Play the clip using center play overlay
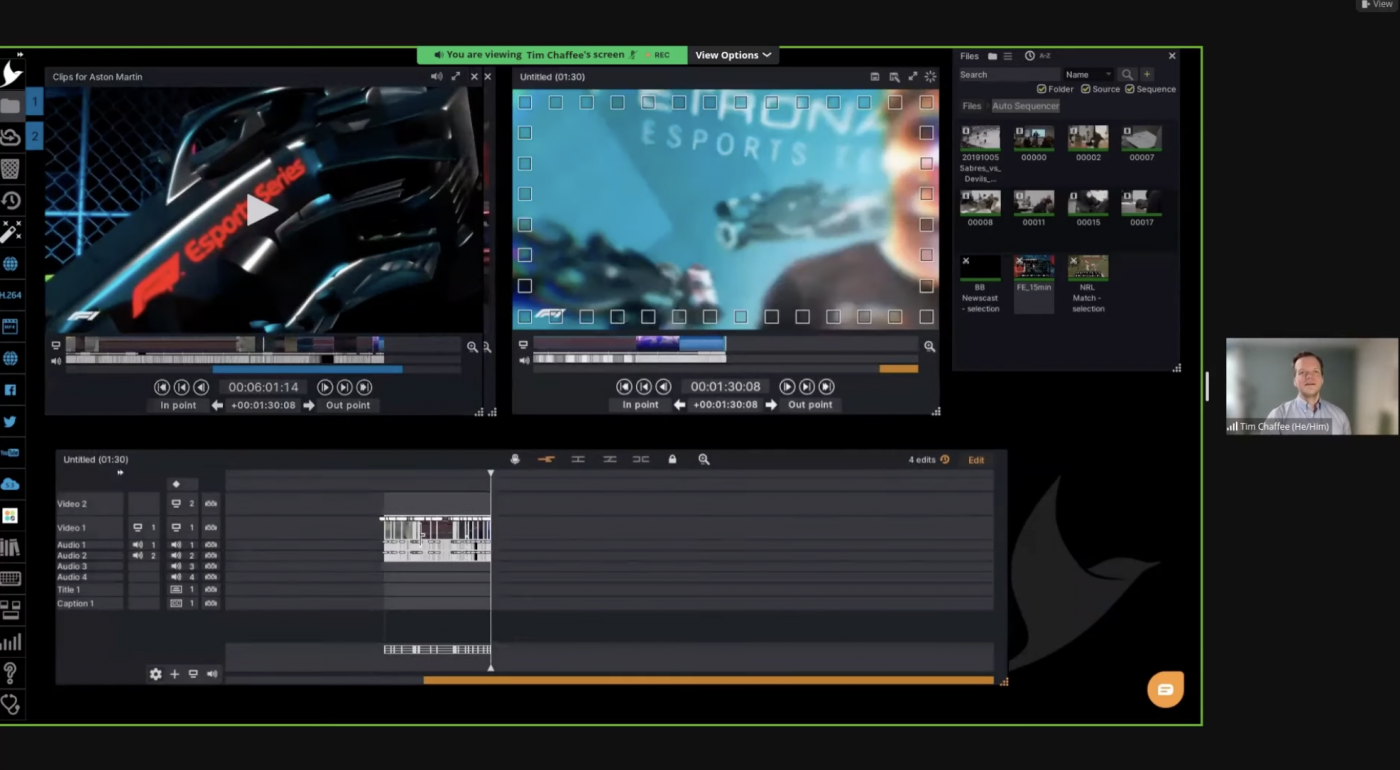 (x=262, y=209)
